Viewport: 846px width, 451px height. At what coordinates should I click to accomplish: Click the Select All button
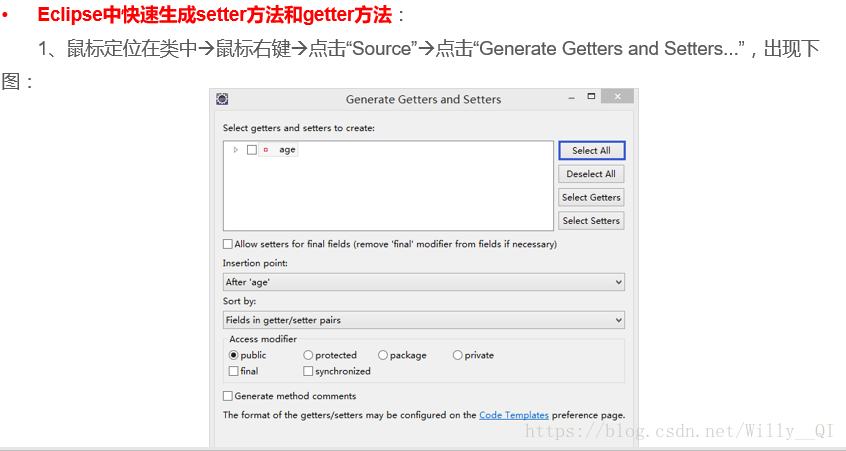[x=591, y=151]
